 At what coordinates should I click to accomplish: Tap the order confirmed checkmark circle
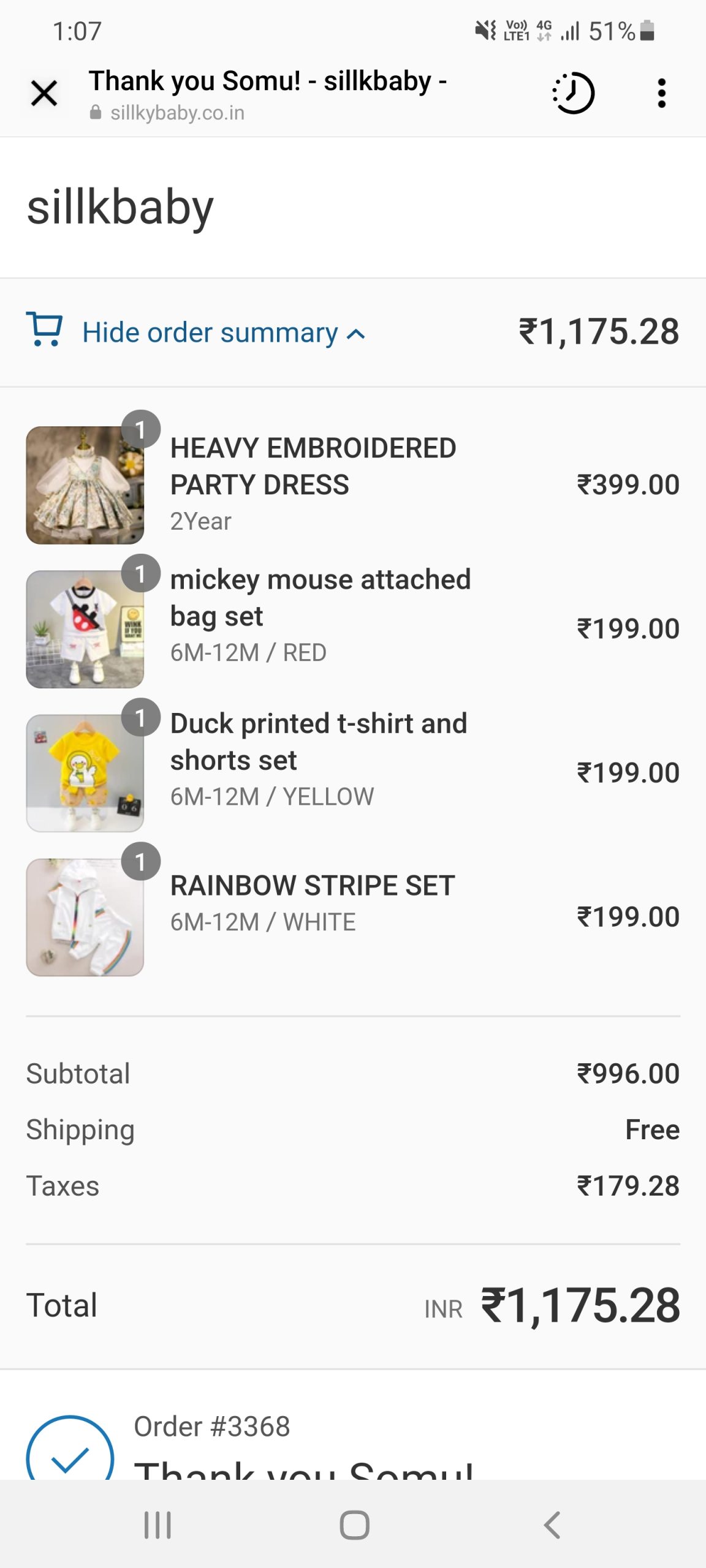click(x=70, y=1452)
